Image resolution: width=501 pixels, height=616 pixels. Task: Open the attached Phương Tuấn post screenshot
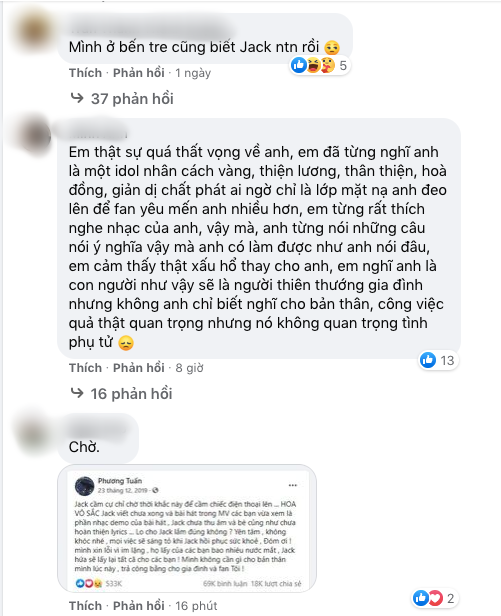tap(187, 528)
